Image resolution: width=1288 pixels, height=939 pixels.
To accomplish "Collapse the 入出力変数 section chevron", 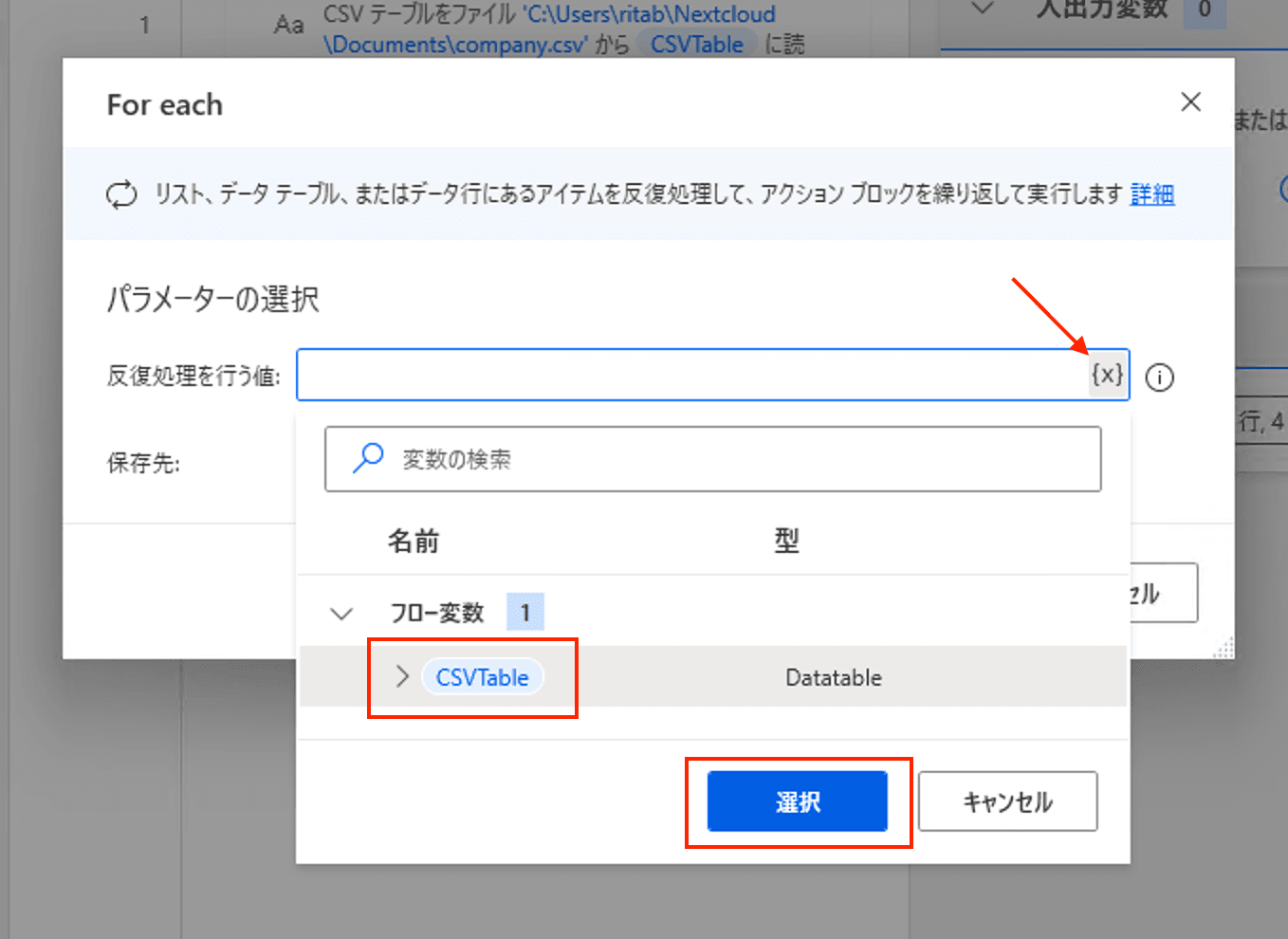I will click(x=984, y=9).
